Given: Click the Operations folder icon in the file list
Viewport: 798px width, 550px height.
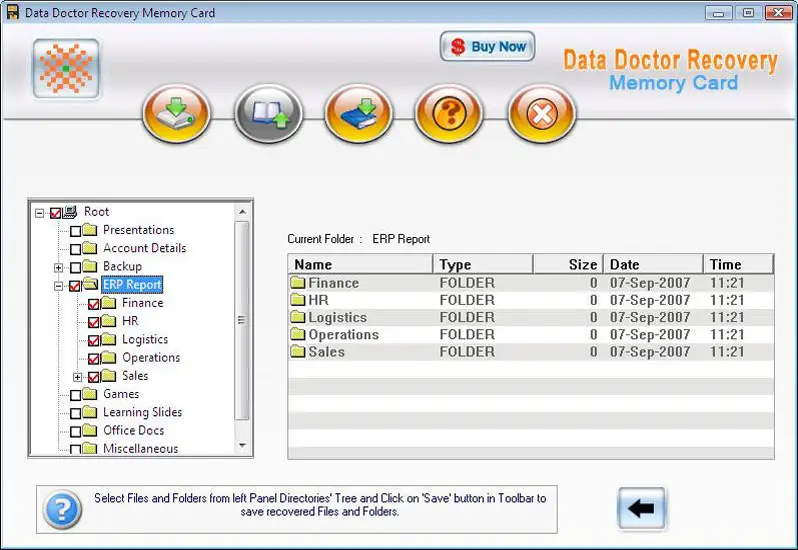Looking at the screenshot, I should [298, 334].
